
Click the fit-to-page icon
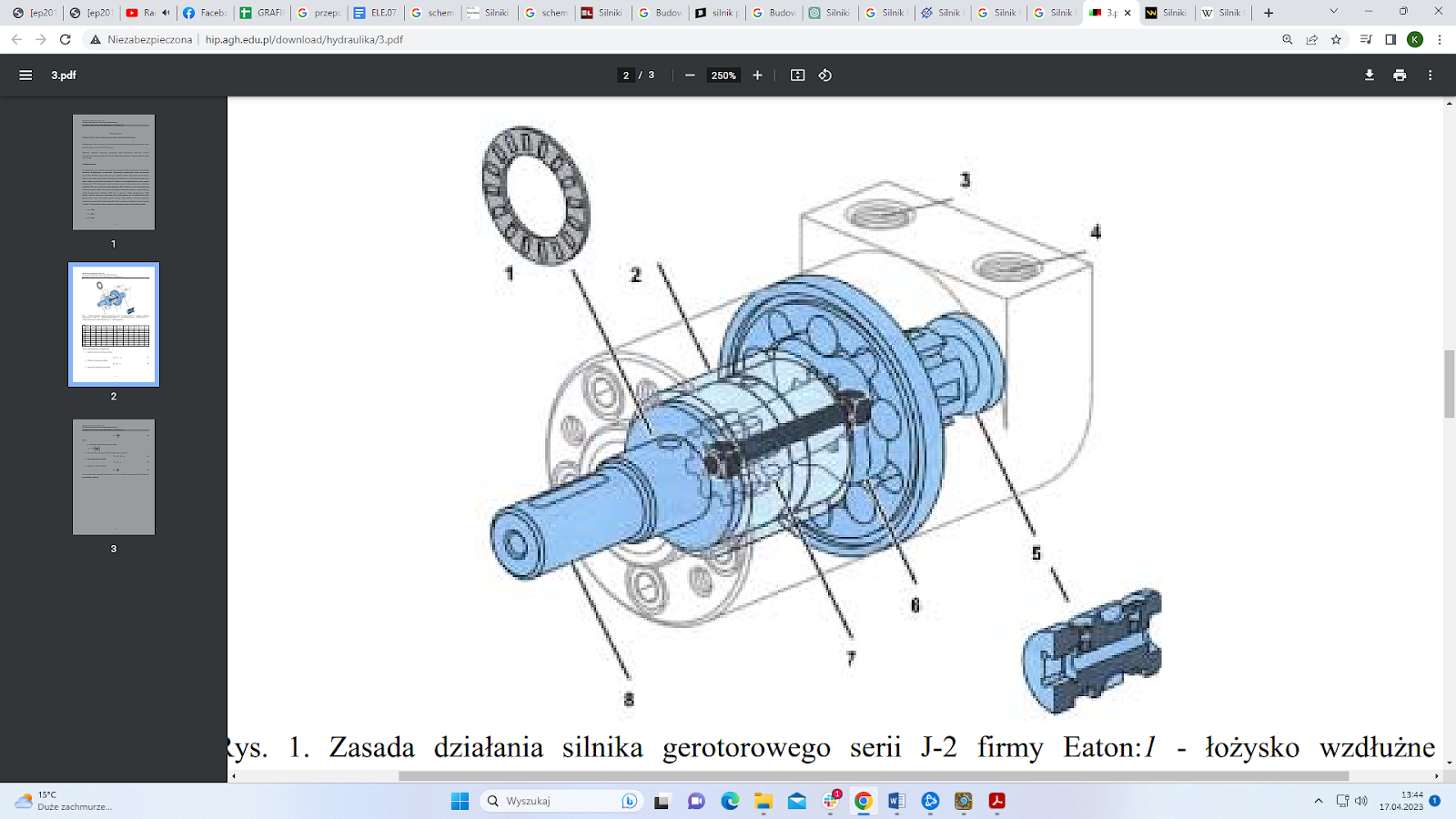point(797,76)
